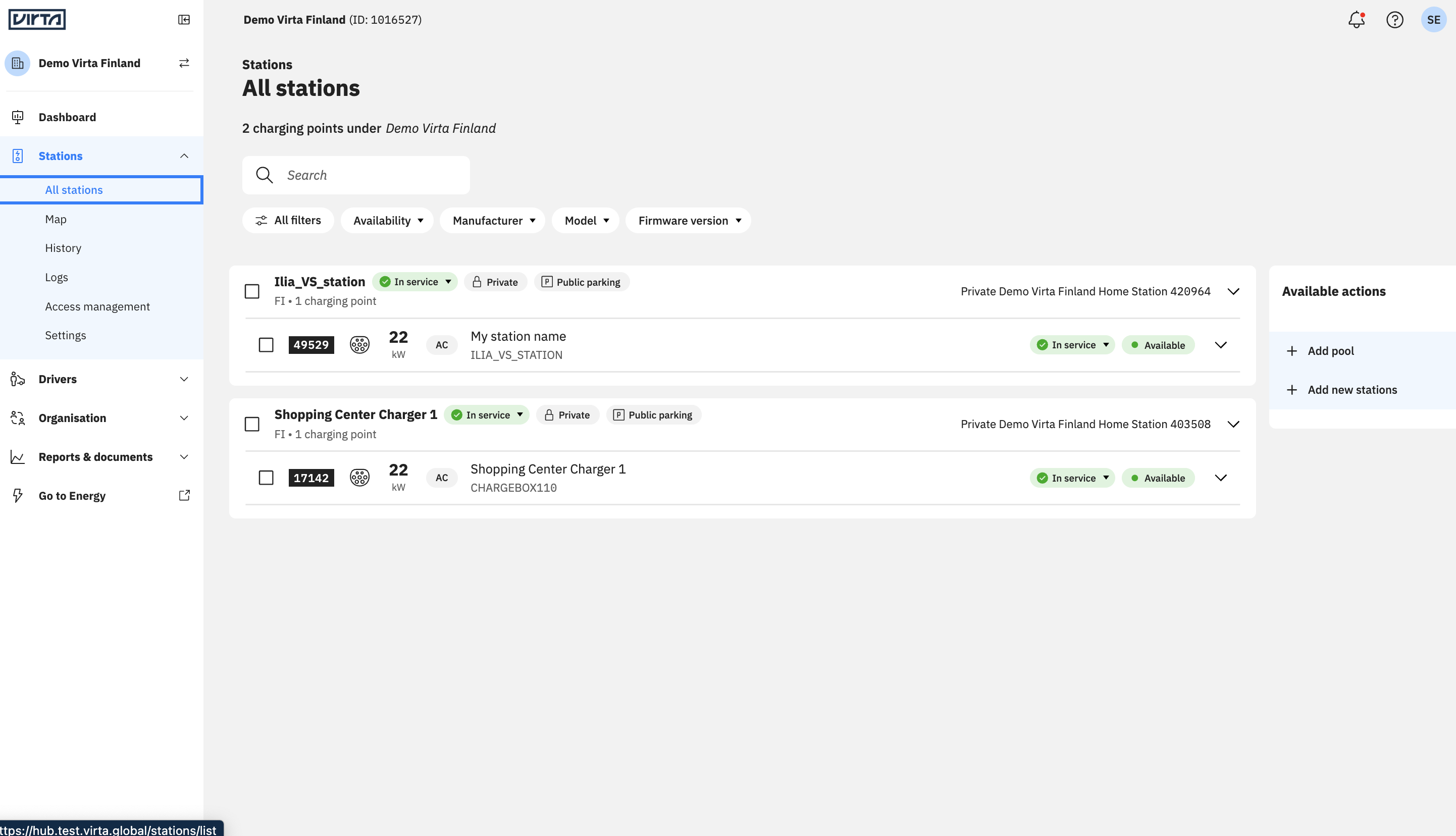Viewport: 1456px width, 836px height.
Task: Expand the Organisation menu section
Action: [184, 418]
